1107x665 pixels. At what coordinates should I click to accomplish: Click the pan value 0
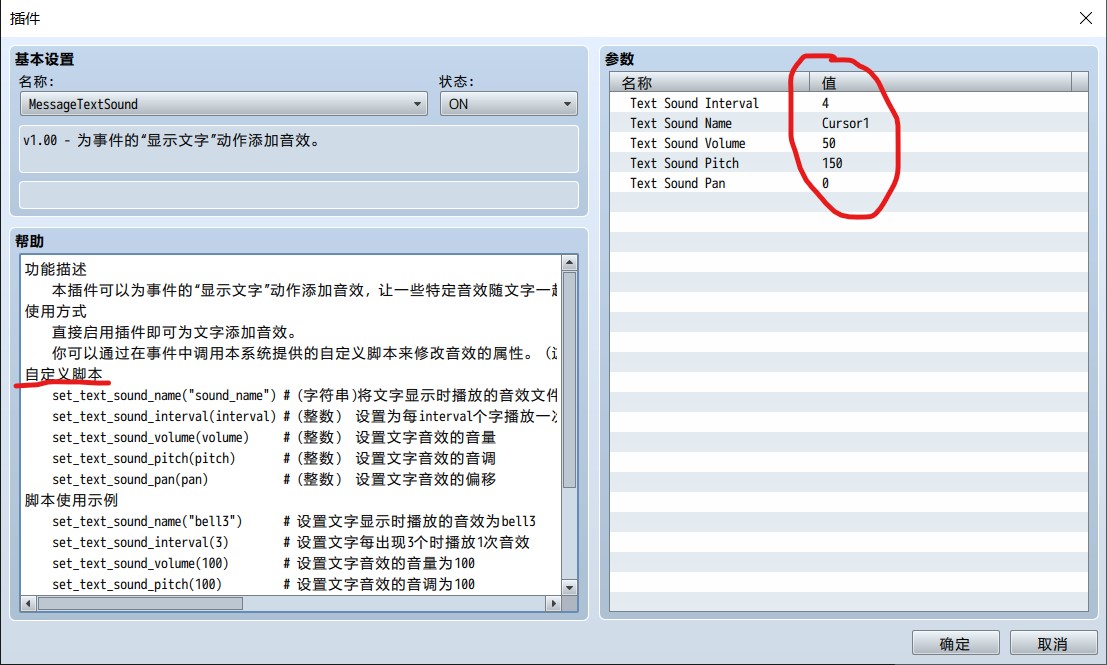(825, 183)
